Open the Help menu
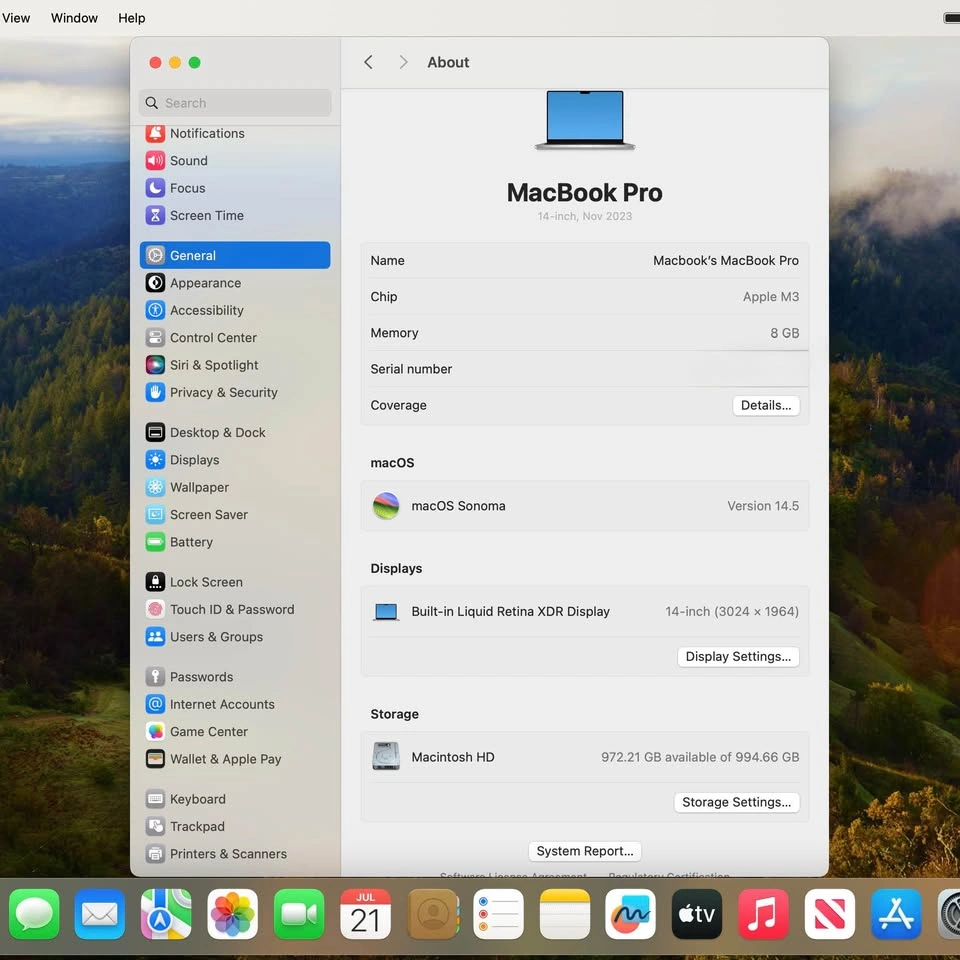 tap(132, 18)
